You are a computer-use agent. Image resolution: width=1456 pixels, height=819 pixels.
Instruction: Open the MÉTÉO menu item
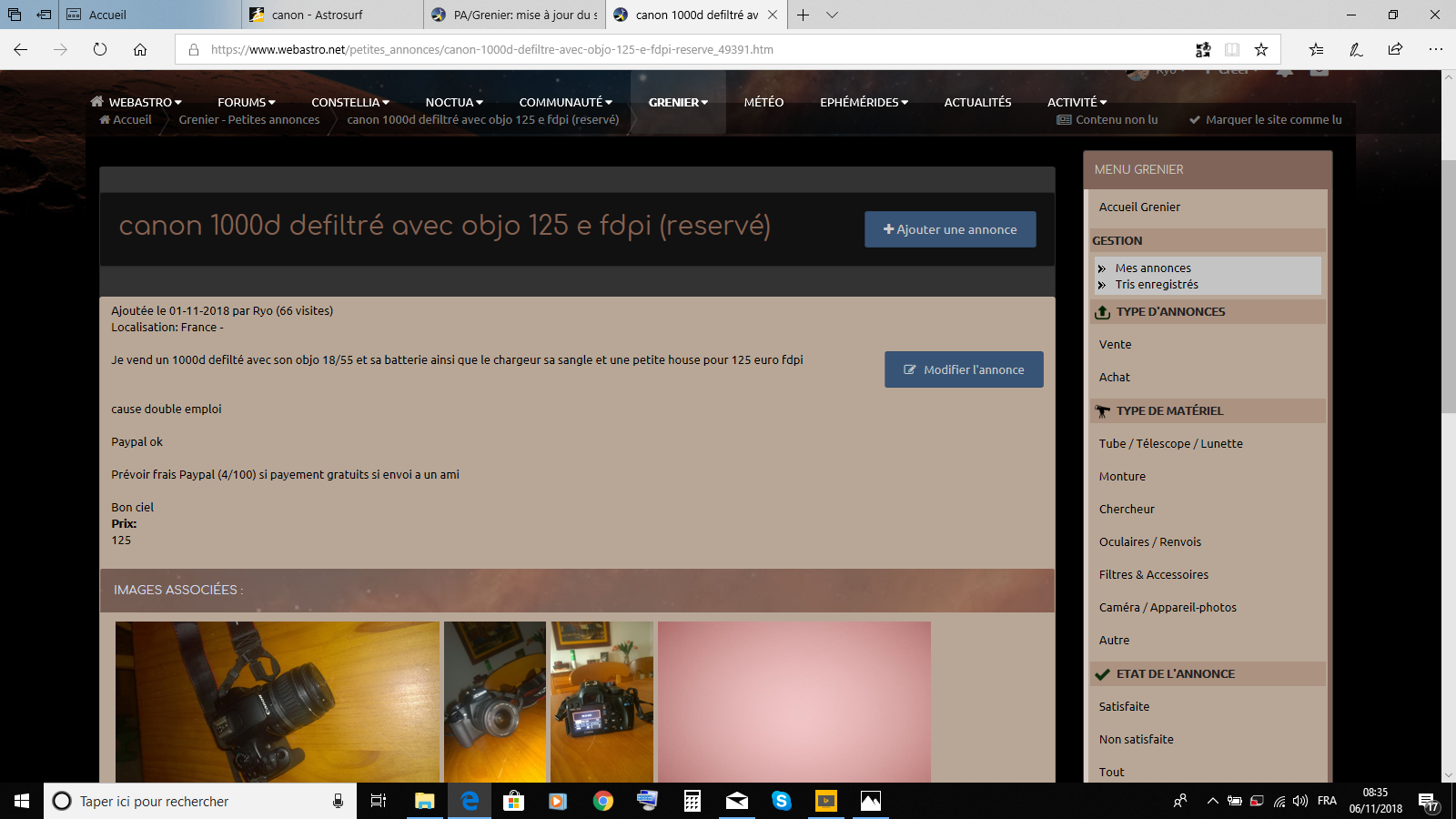tap(763, 102)
